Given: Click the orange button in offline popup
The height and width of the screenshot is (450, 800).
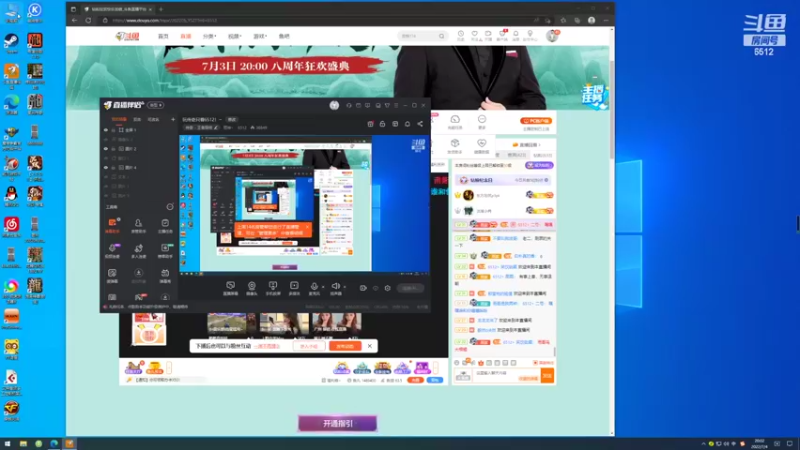Looking at the screenshot, I should click(345, 346).
